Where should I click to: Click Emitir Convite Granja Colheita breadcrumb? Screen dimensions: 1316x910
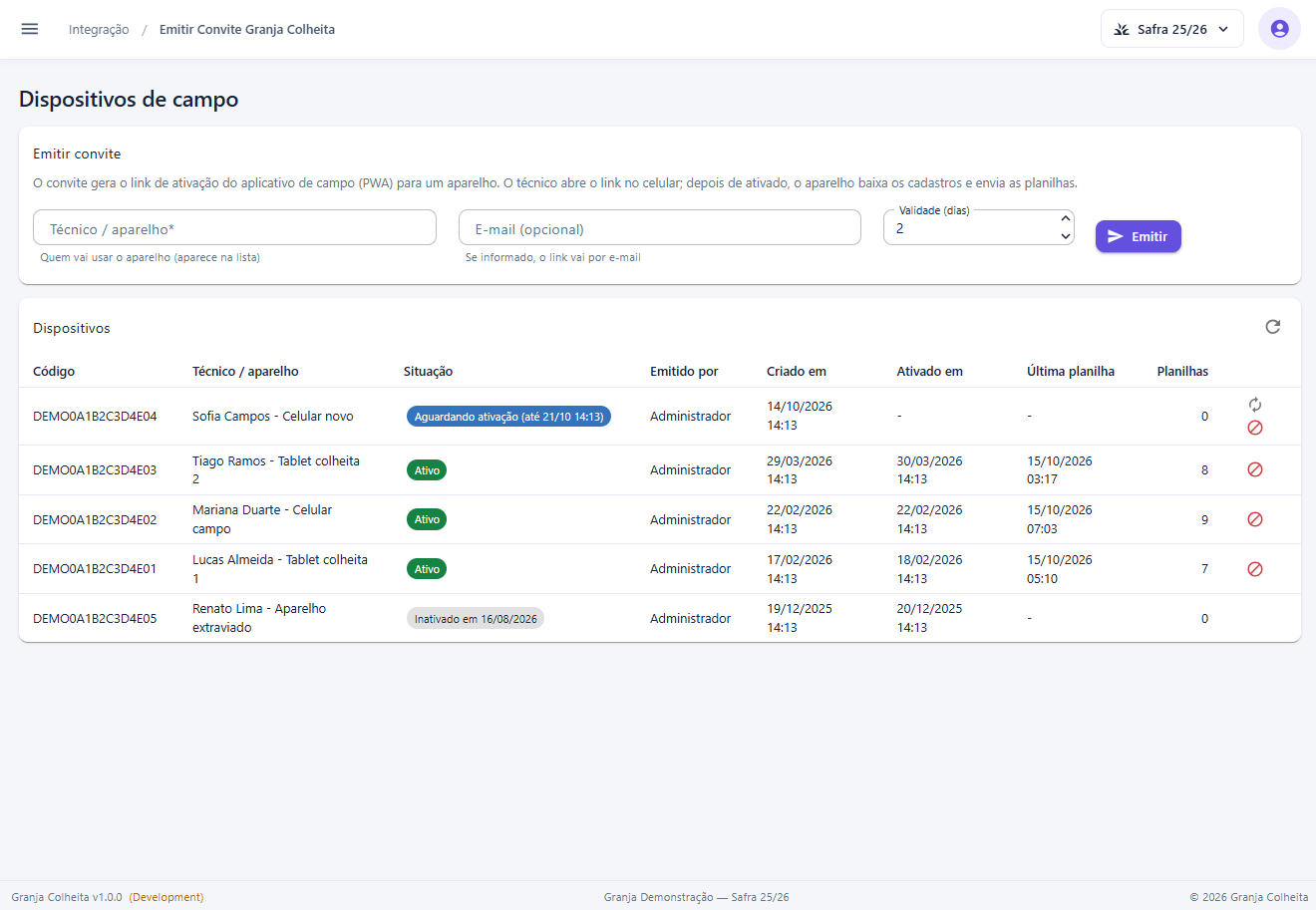[x=247, y=30]
